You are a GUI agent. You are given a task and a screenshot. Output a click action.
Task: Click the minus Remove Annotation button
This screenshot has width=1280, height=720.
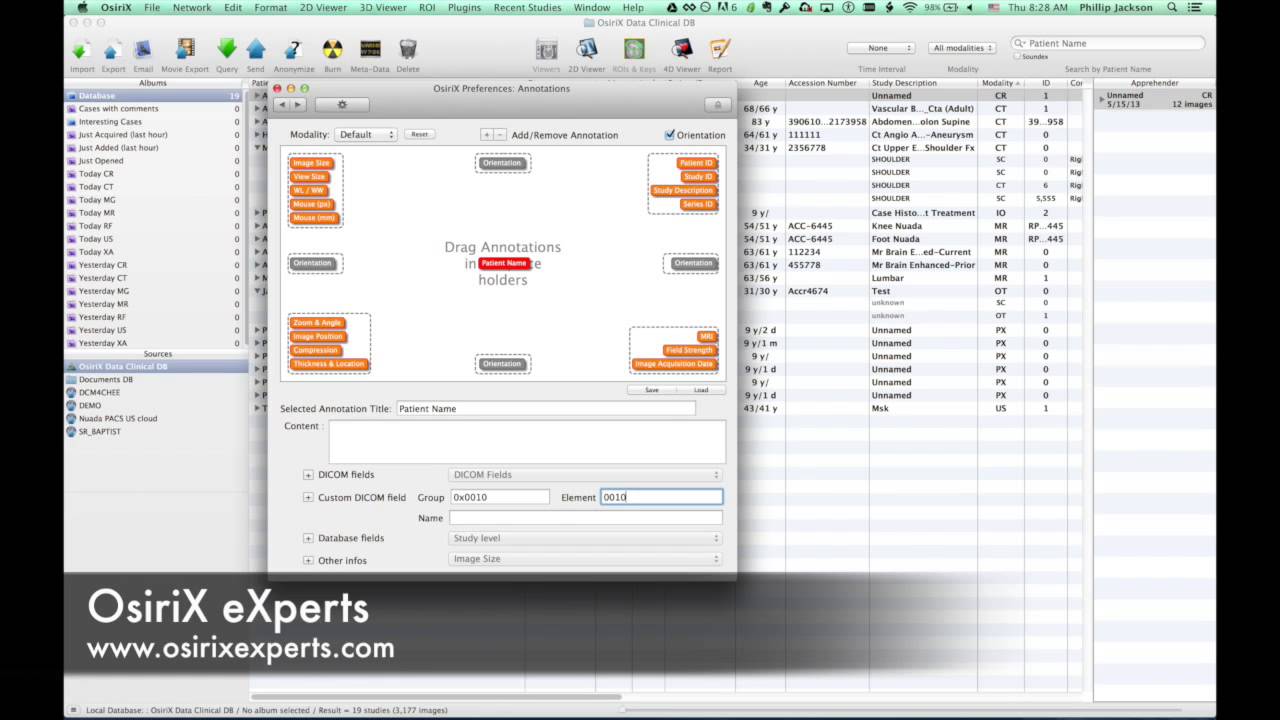click(500, 134)
